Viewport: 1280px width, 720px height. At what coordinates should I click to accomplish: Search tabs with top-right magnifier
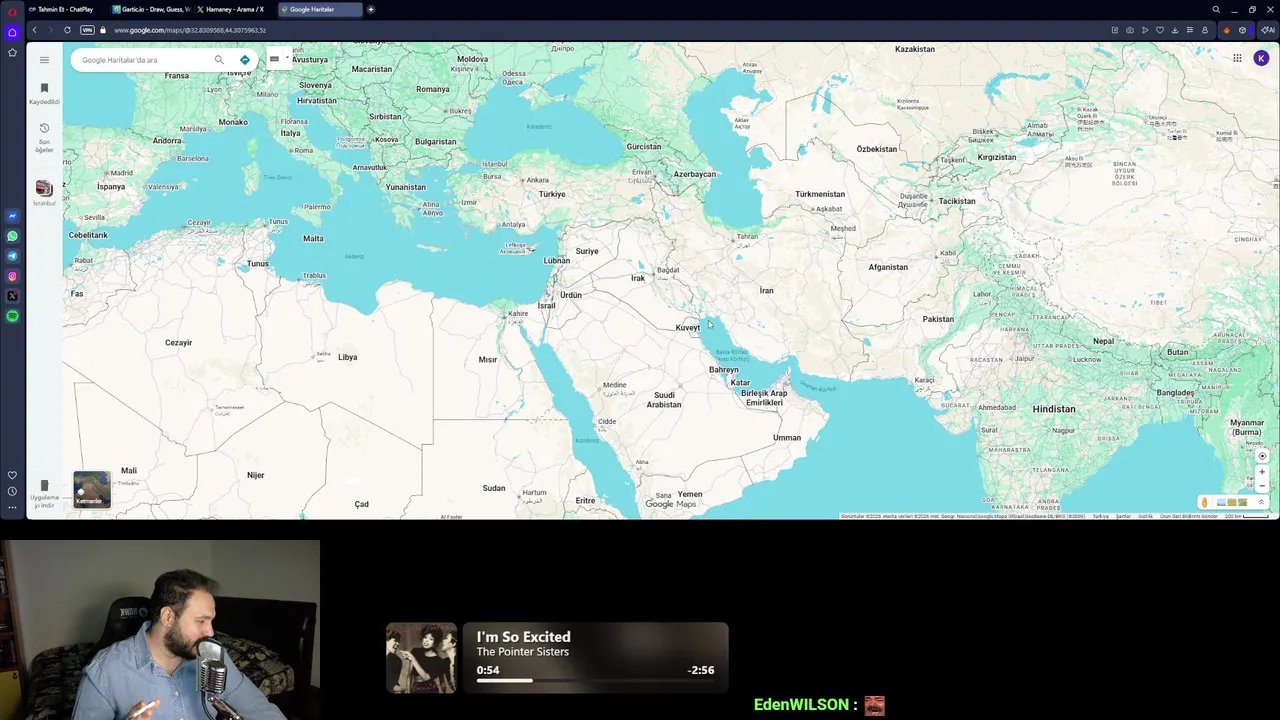[x=1216, y=9]
